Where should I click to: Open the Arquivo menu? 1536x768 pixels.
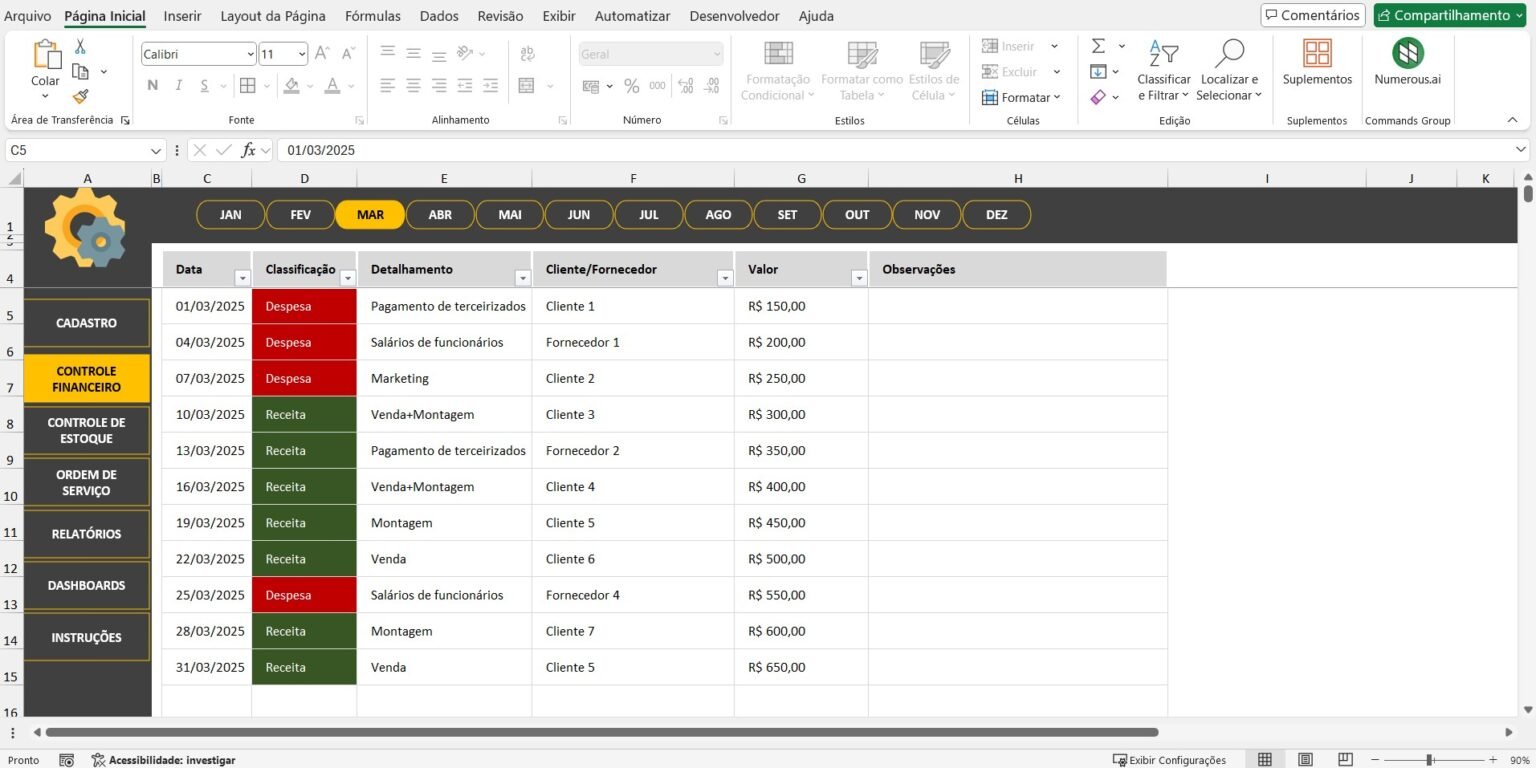28,16
